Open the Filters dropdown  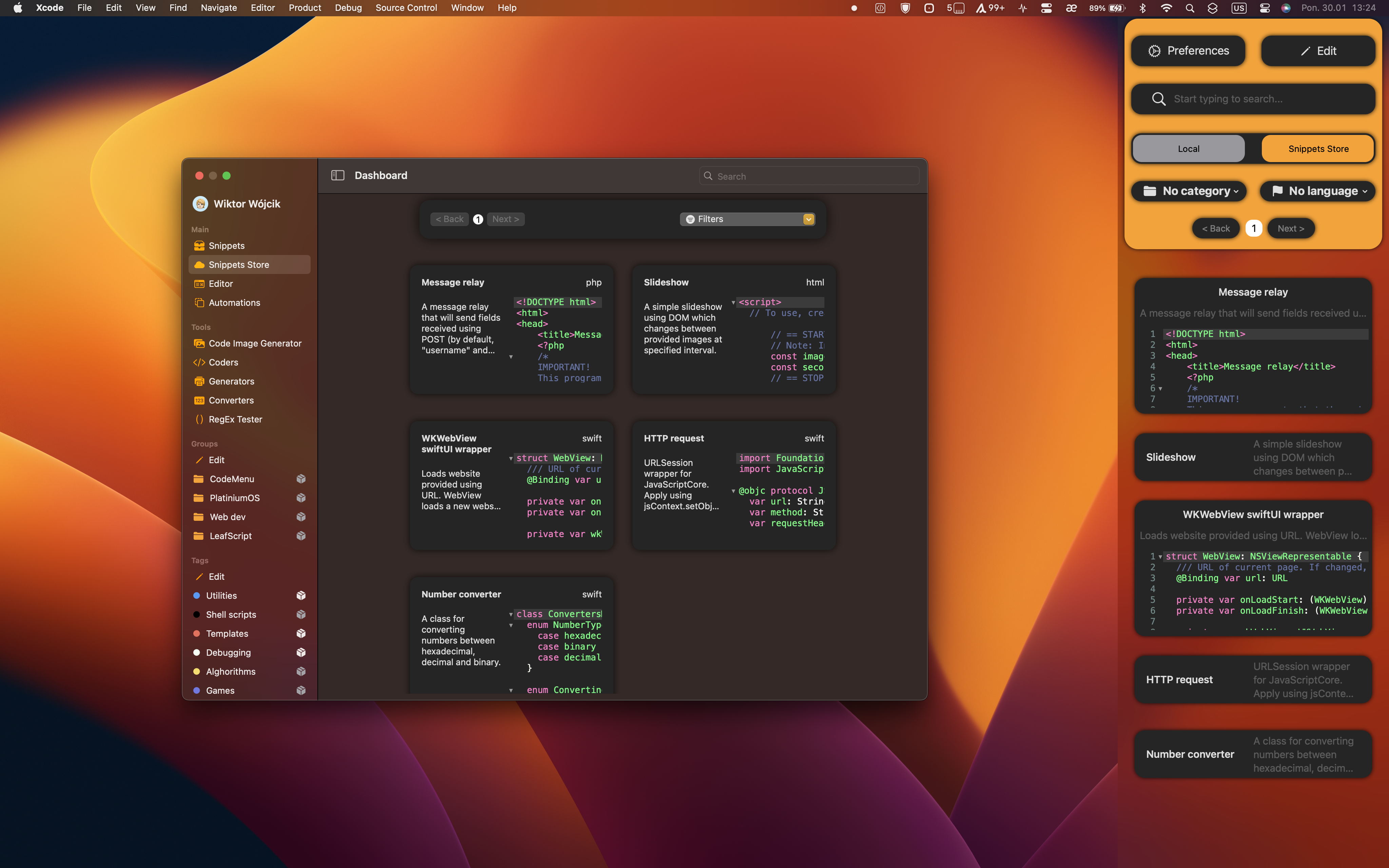(x=747, y=219)
